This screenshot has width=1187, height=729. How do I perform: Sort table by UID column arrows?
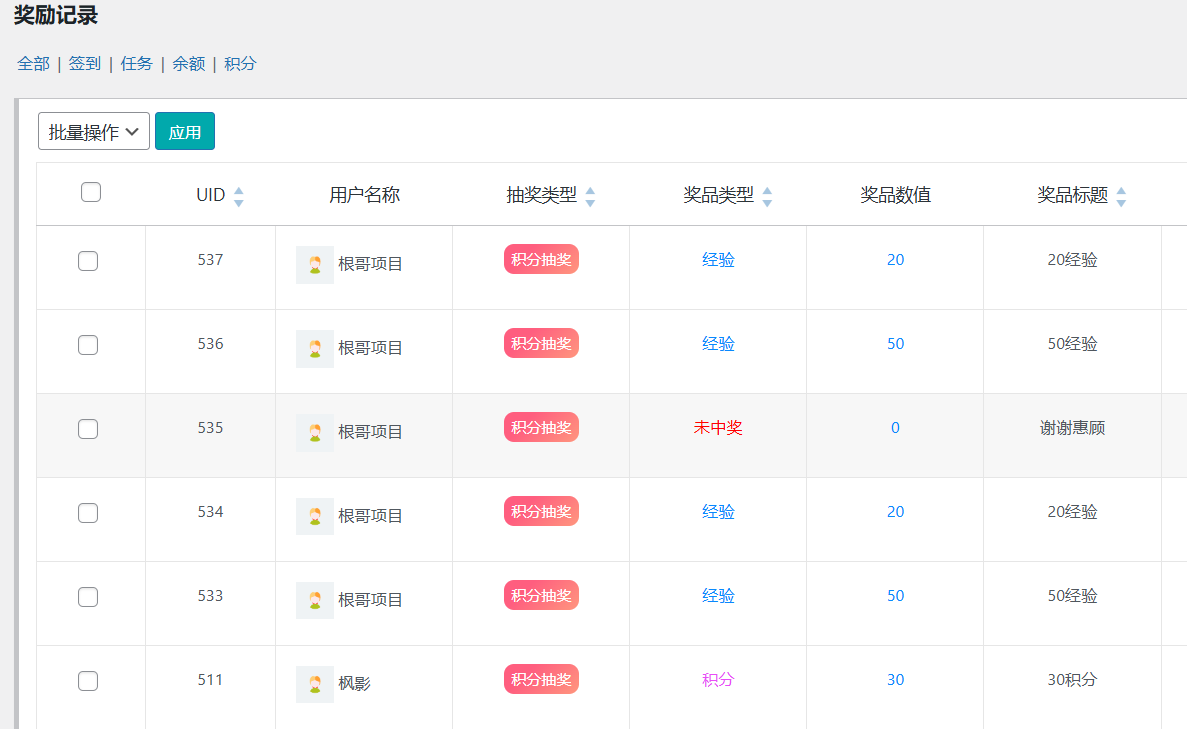[238, 197]
